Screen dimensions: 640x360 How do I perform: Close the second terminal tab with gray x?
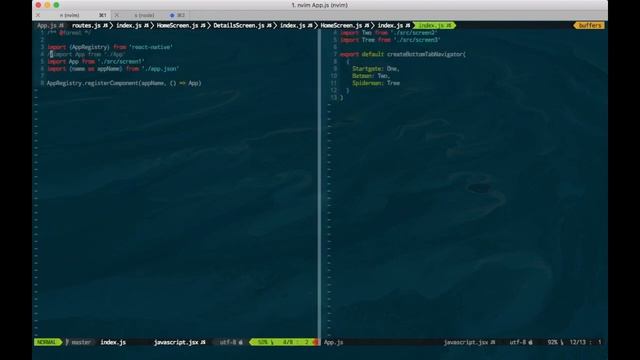(x=117, y=15)
